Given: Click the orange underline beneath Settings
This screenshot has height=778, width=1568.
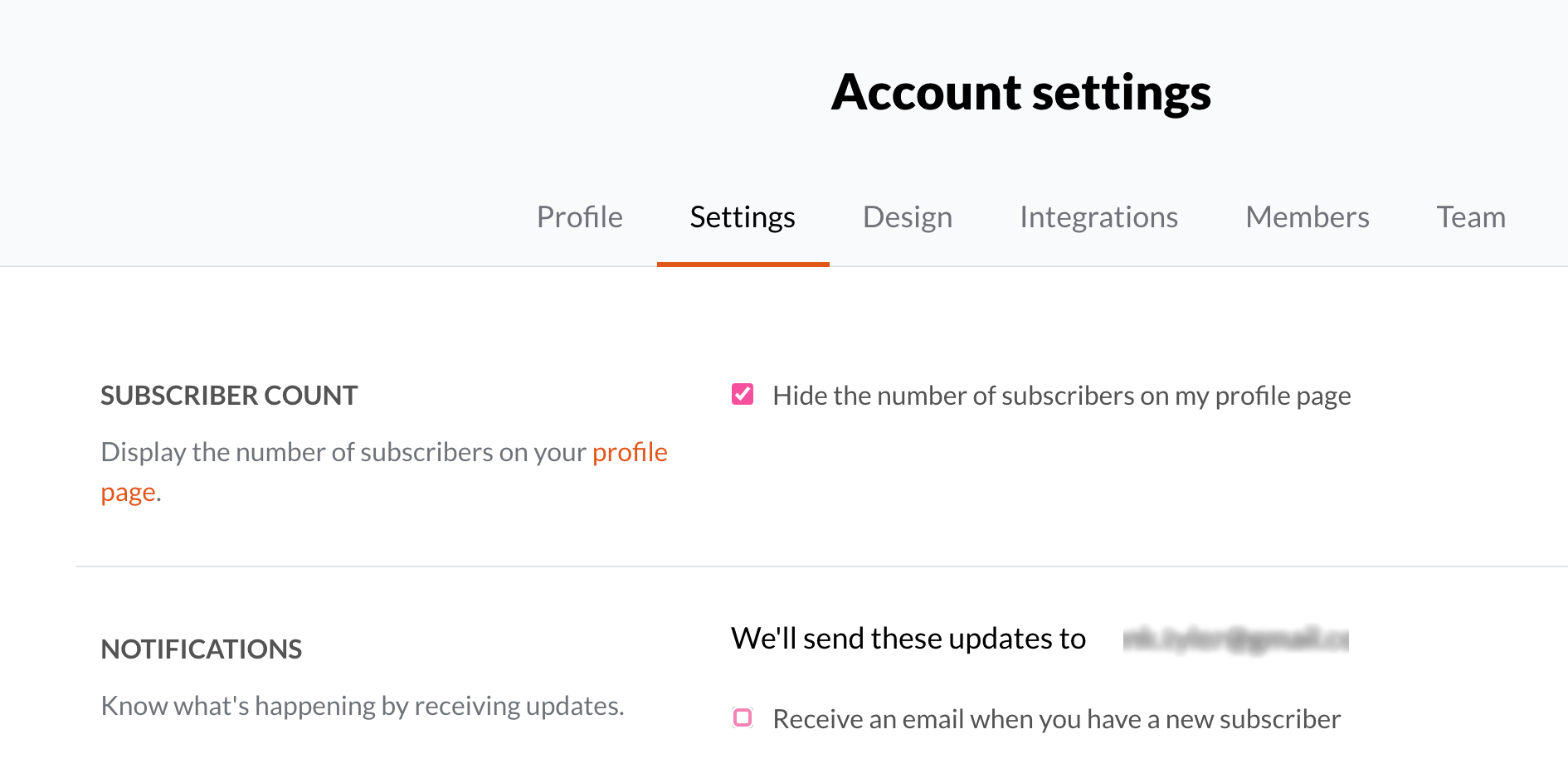Looking at the screenshot, I should 743,265.
